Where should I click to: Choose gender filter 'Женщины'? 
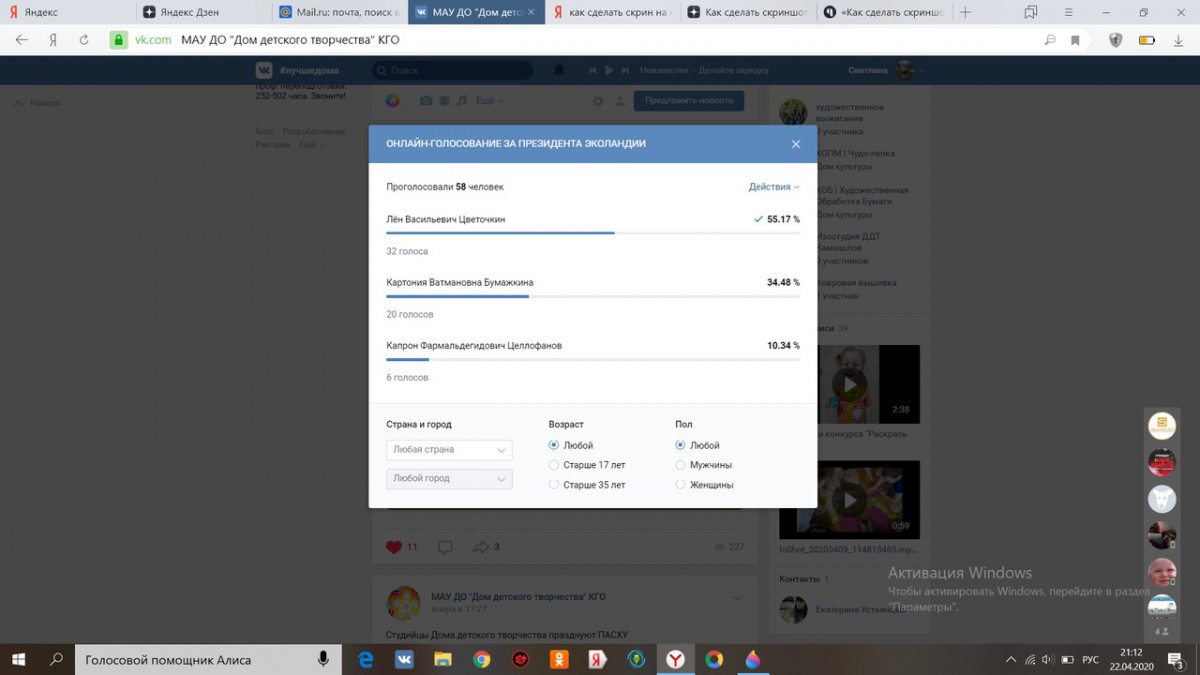pyautogui.click(x=681, y=485)
